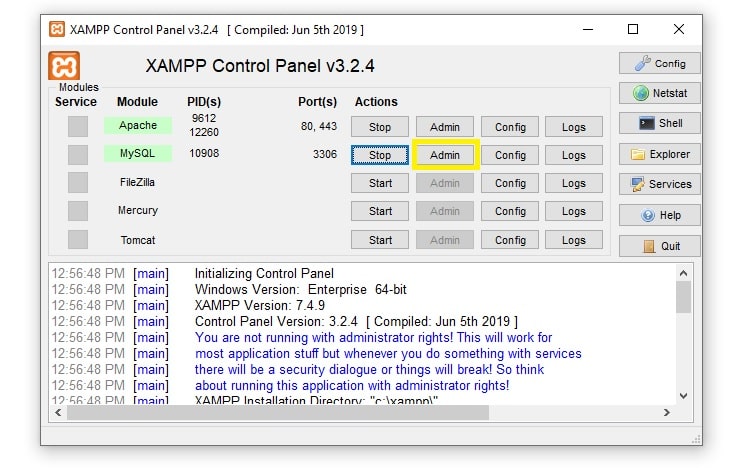Click the log scroll down arrow
Viewport: 743px width, 468px height.
click(683, 396)
